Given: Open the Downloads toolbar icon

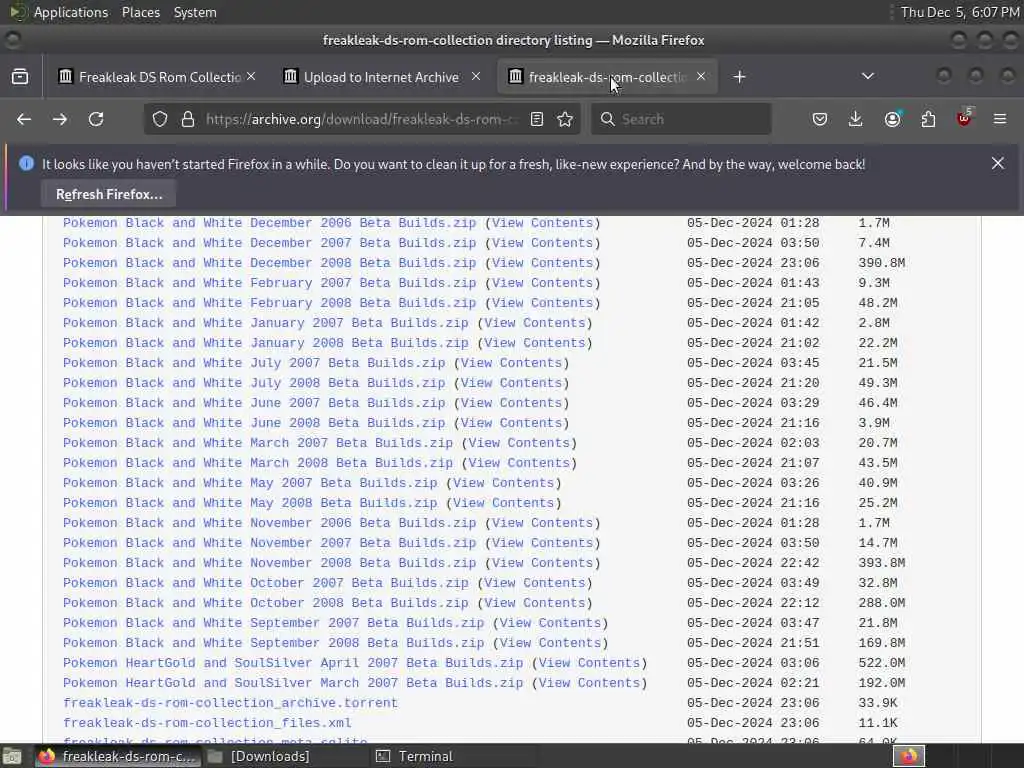Looking at the screenshot, I should (x=856, y=120).
